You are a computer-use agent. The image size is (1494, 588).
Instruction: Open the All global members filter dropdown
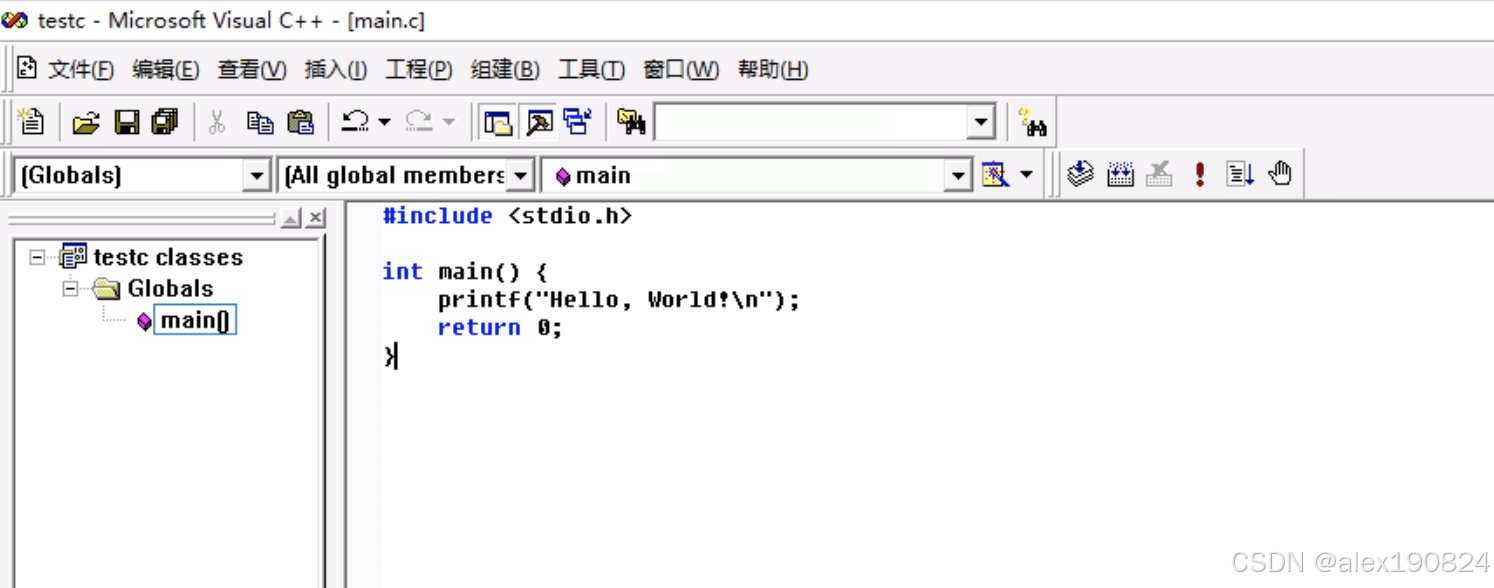coord(520,176)
